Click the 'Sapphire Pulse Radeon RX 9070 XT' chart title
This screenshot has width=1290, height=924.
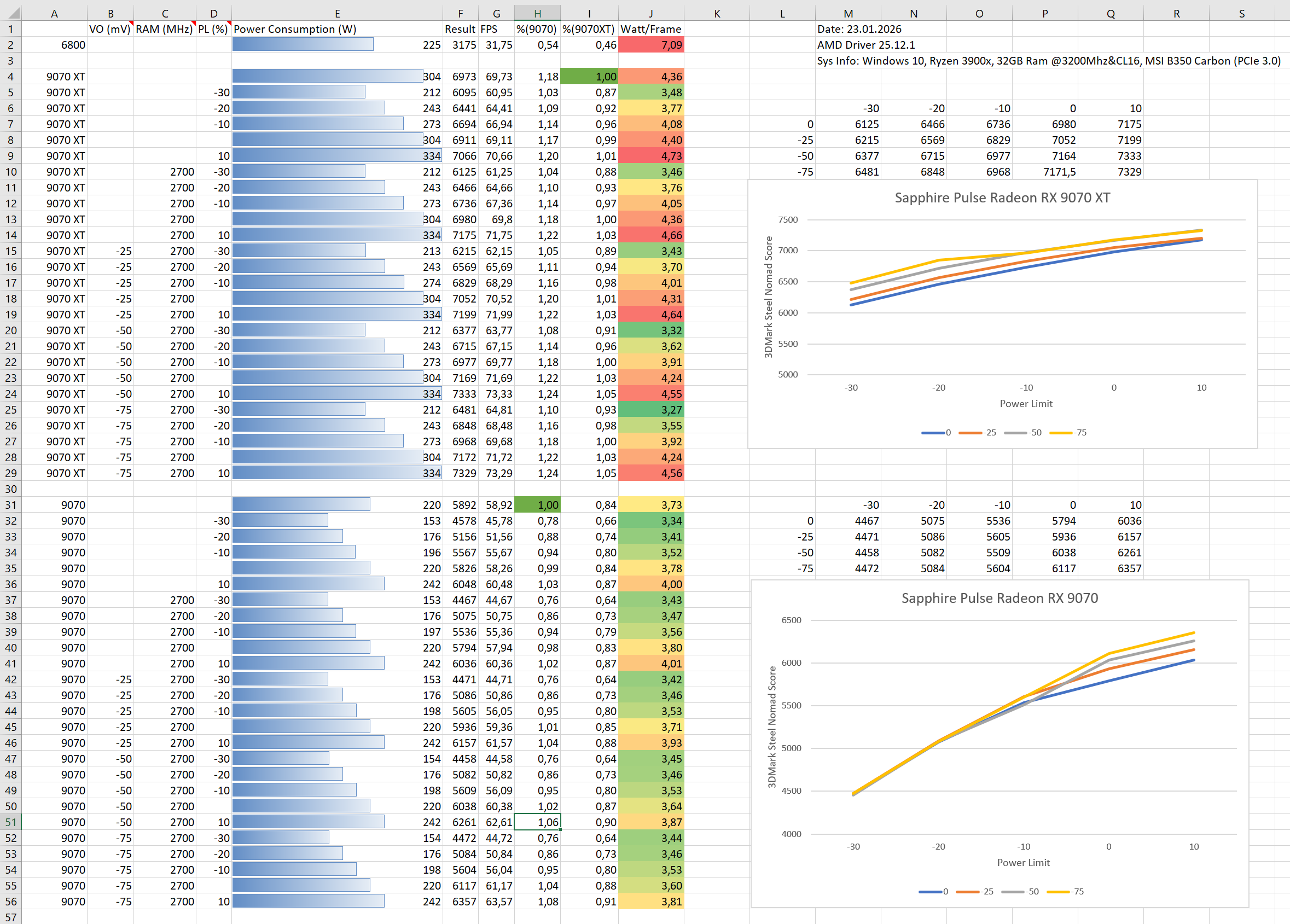pyautogui.click(x=1002, y=197)
